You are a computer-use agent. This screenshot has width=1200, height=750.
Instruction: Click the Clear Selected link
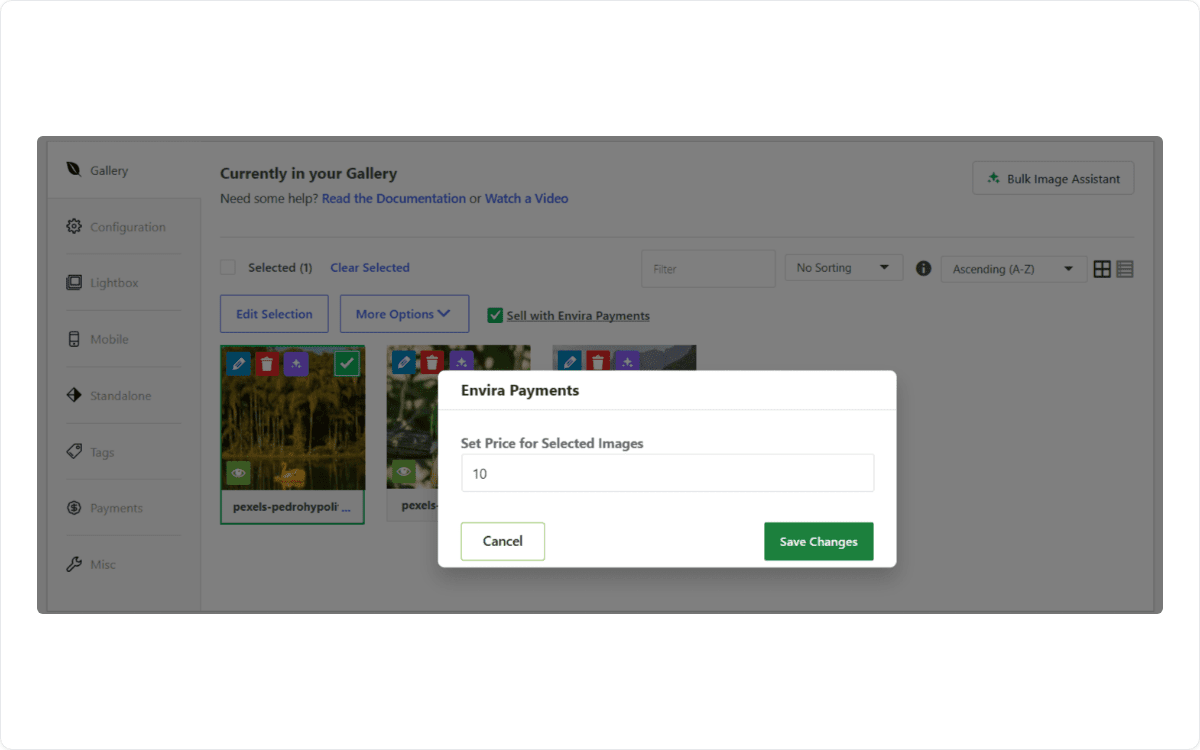click(370, 268)
